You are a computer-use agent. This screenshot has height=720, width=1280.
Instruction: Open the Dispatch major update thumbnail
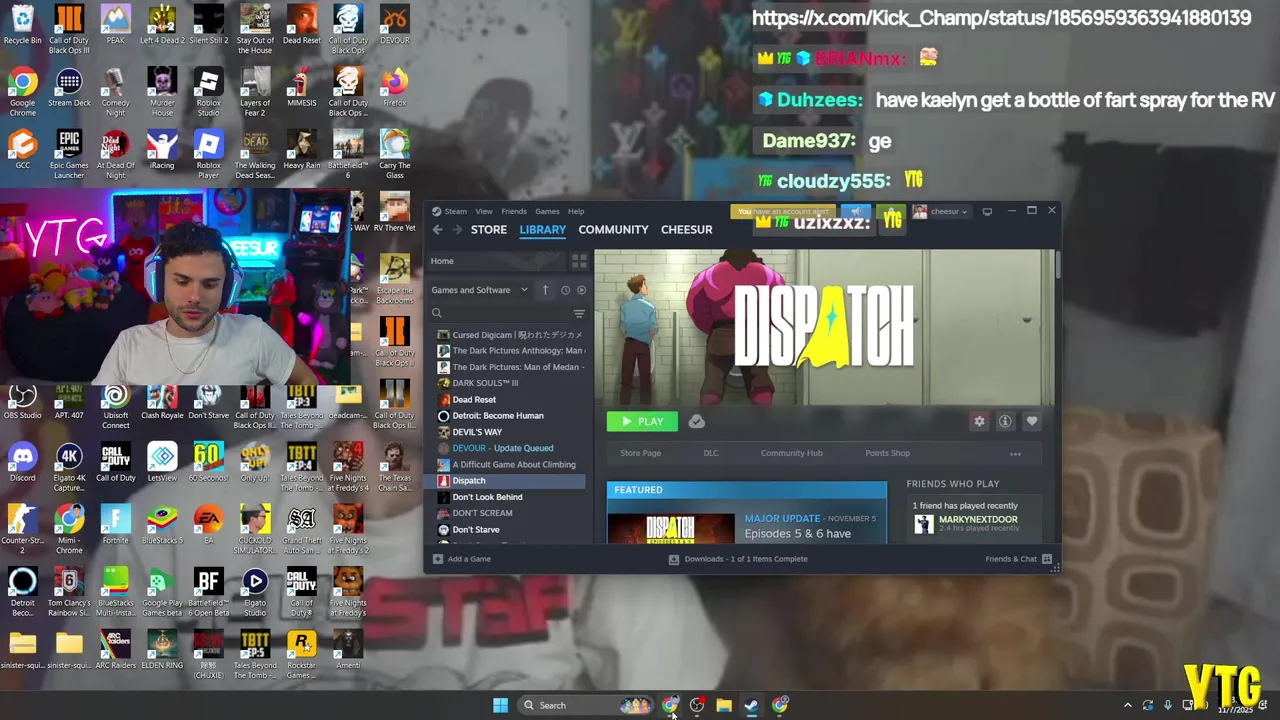(671, 528)
